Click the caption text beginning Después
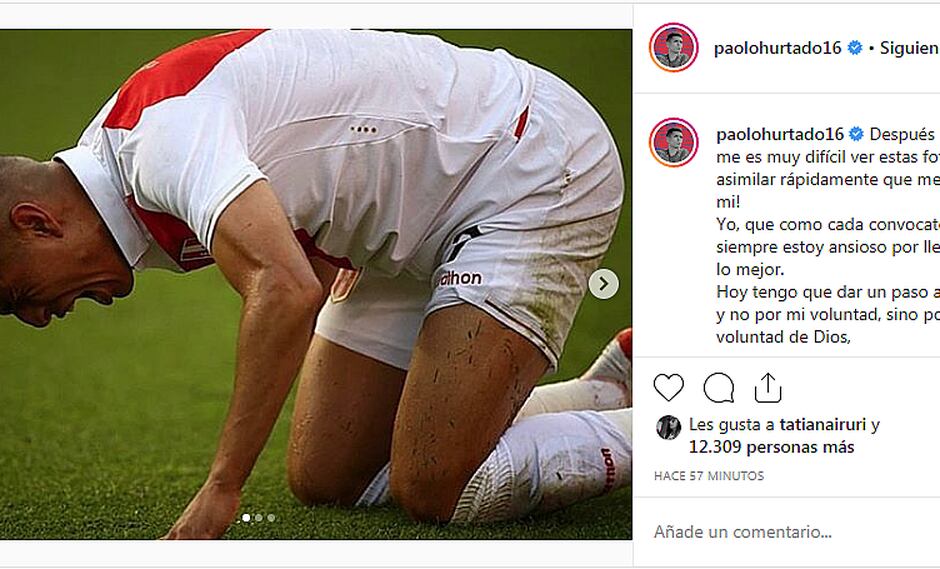This screenshot has height=569, width=940. tap(828, 235)
